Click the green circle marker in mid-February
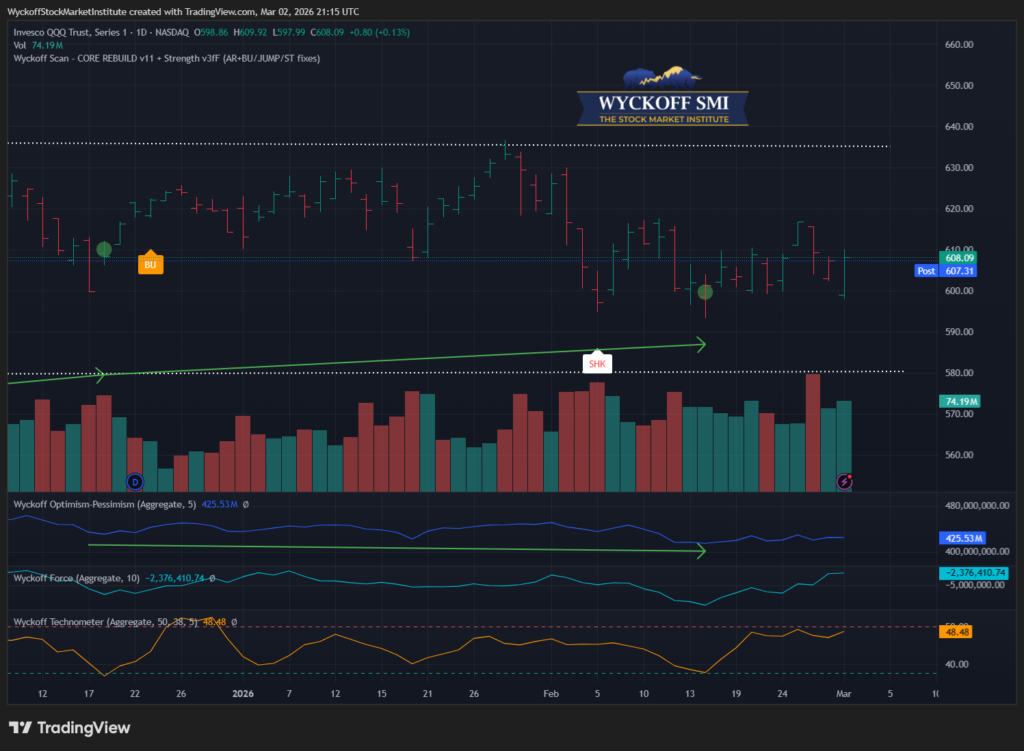1024x751 pixels. pyautogui.click(x=705, y=292)
